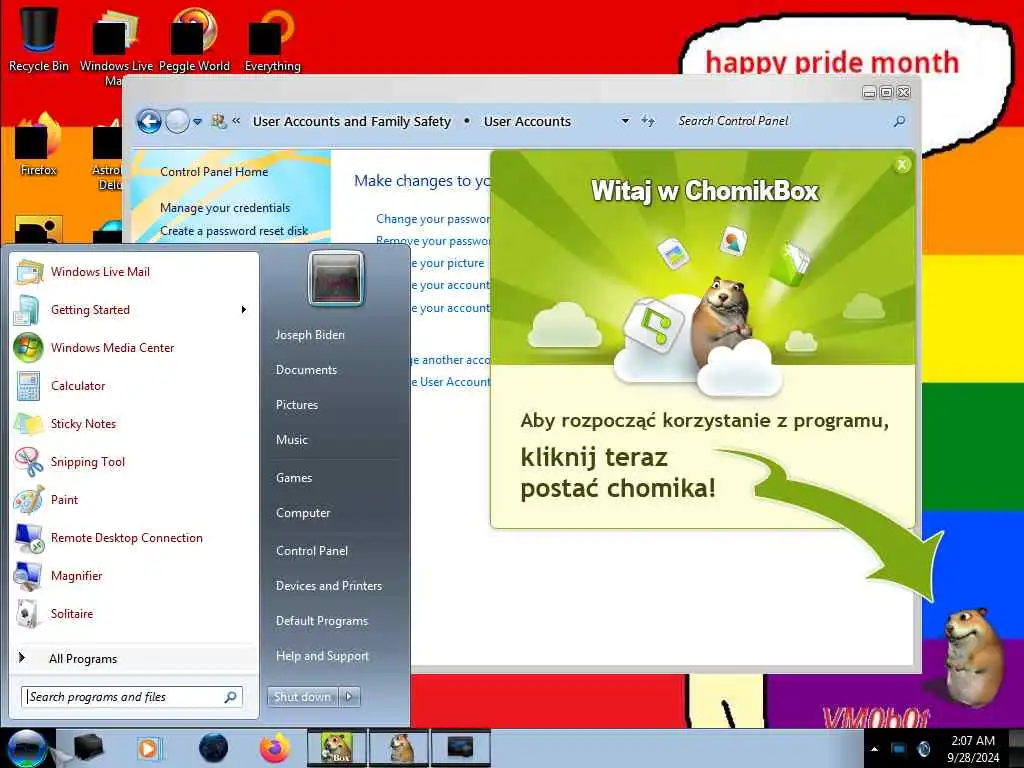1024x768 pixels.
Task: Open Windows Media Center
Action: tap(134, 347)
